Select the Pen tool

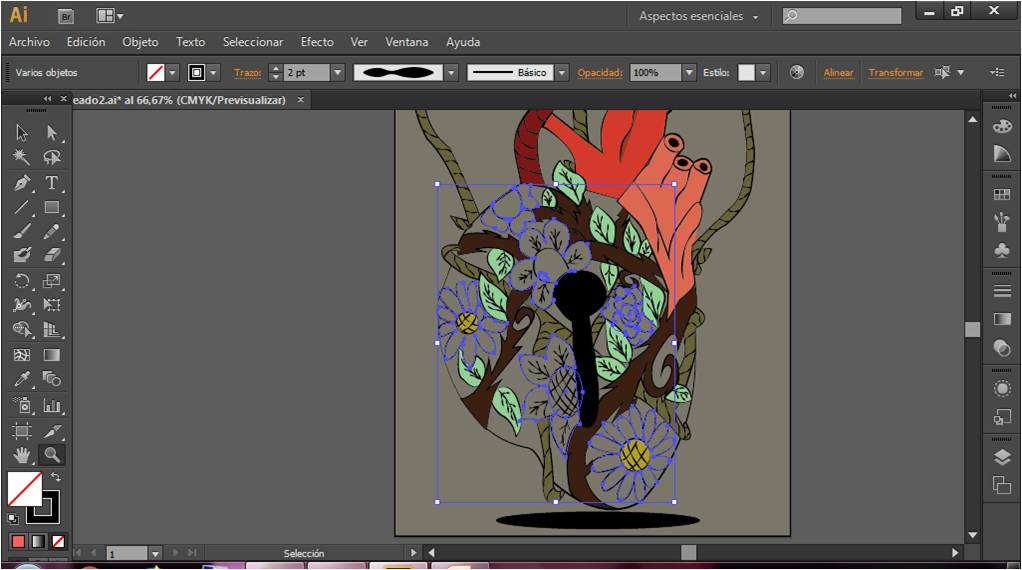(22, 184)
